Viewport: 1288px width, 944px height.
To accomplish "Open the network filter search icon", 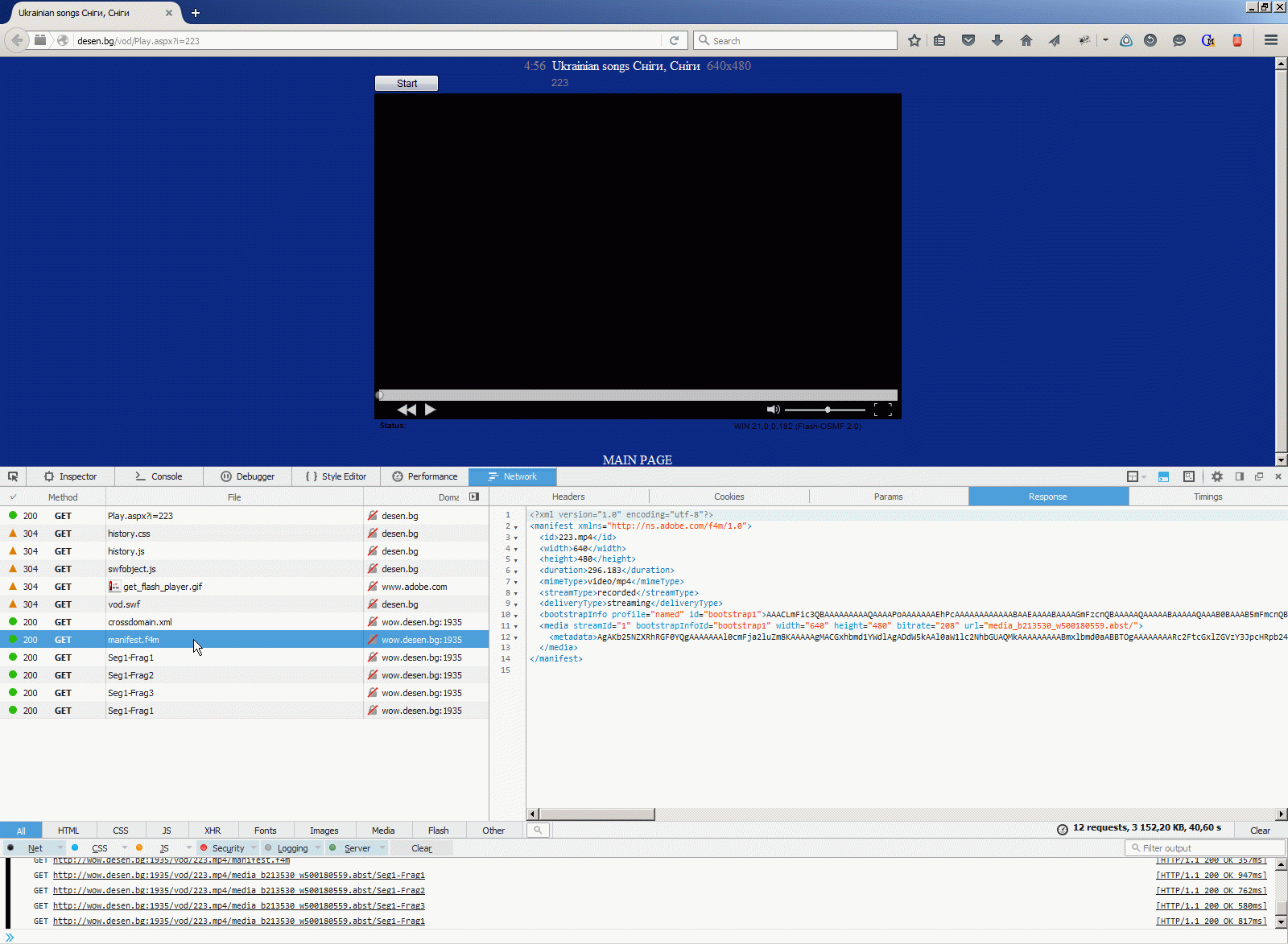I will pos(538,830).
